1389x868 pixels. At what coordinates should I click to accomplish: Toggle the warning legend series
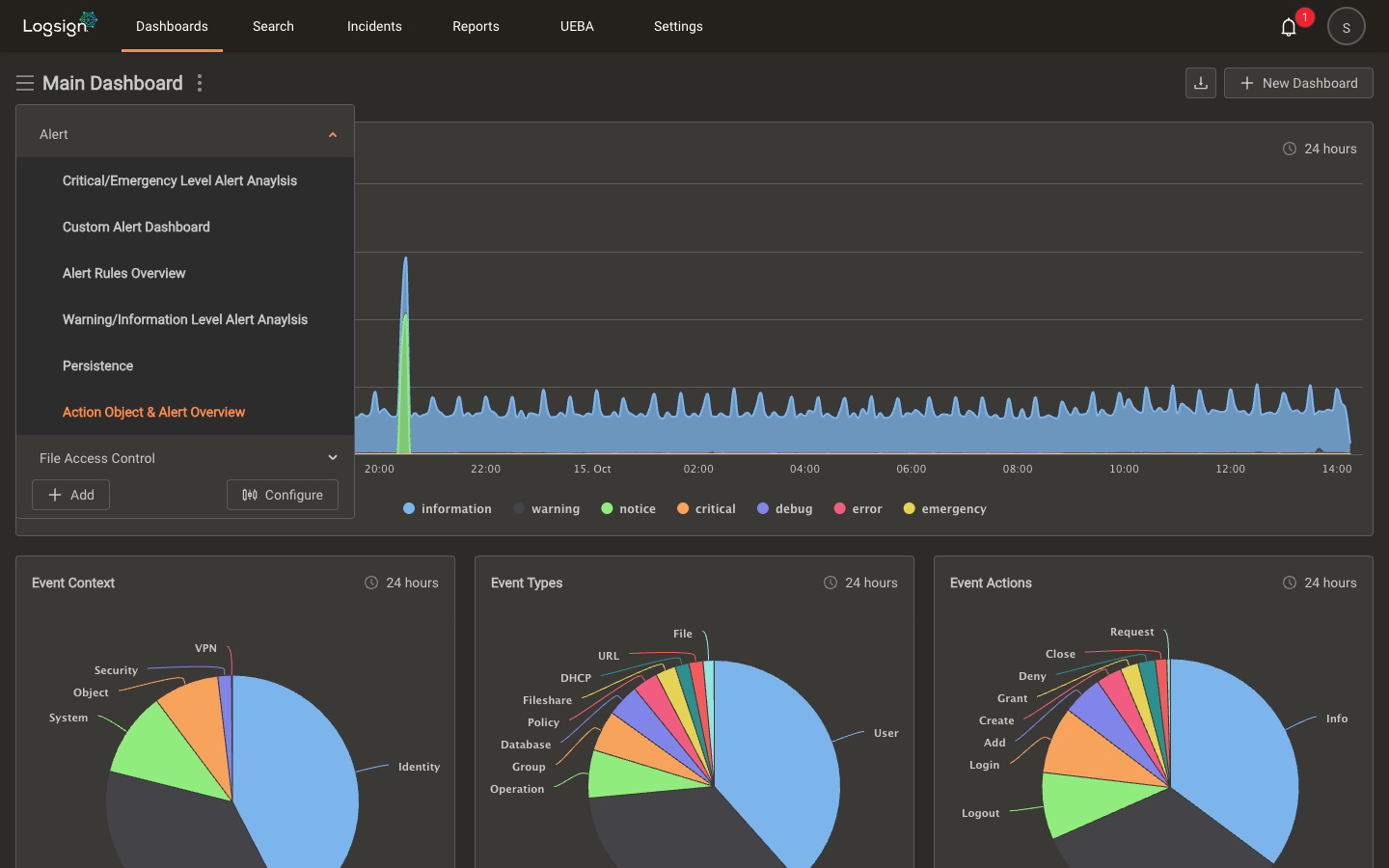547,508
